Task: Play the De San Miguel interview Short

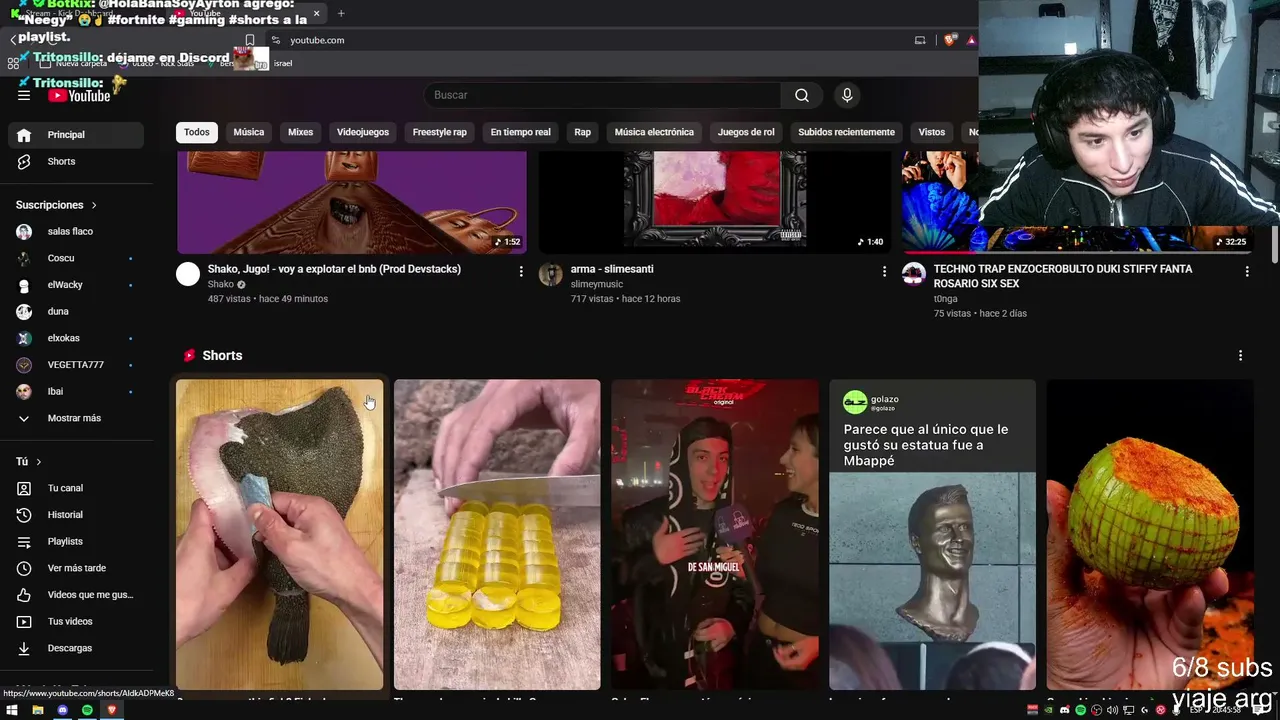Action: point(715,534)
